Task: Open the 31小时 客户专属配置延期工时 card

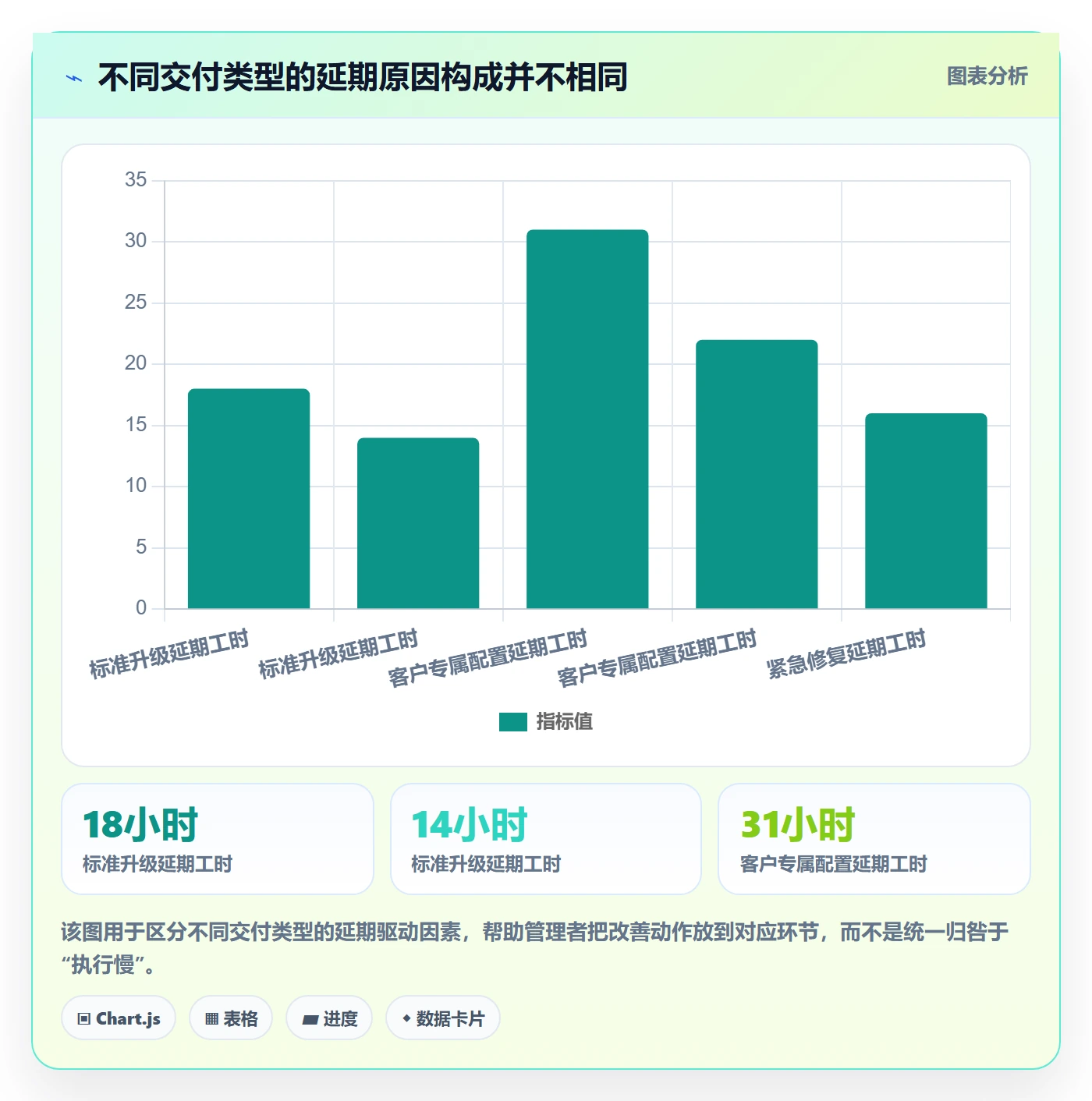Action: click(874, 839)
